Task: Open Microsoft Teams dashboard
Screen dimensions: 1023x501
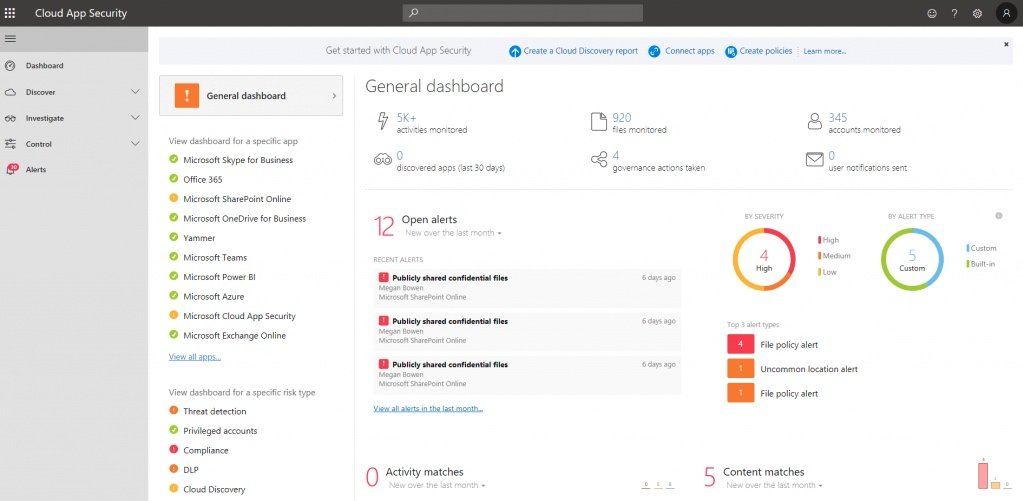Action: tap(215, 258)
